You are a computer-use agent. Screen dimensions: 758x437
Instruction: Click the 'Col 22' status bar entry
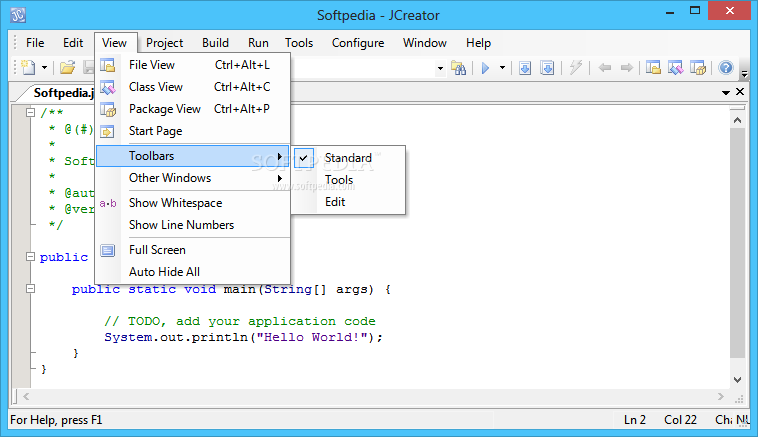680,420
